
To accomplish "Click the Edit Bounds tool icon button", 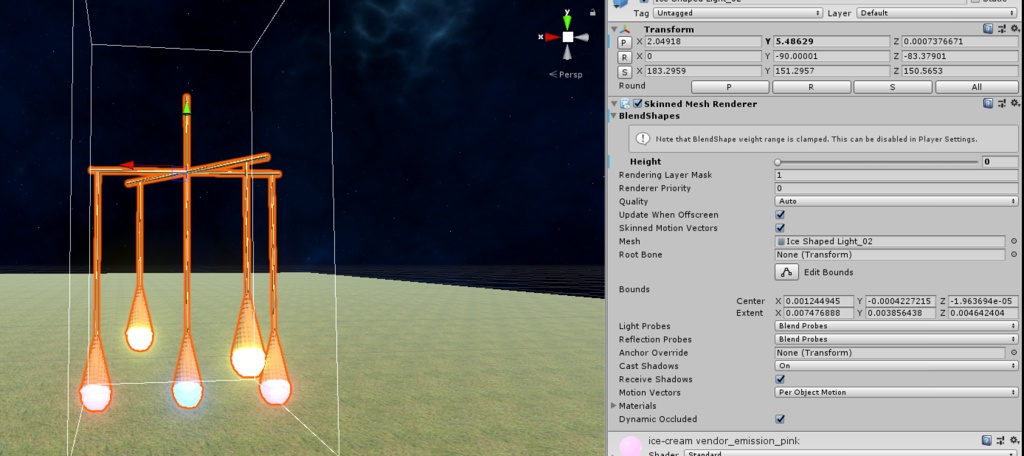I will pyautogui.click(x=786, y=272).
